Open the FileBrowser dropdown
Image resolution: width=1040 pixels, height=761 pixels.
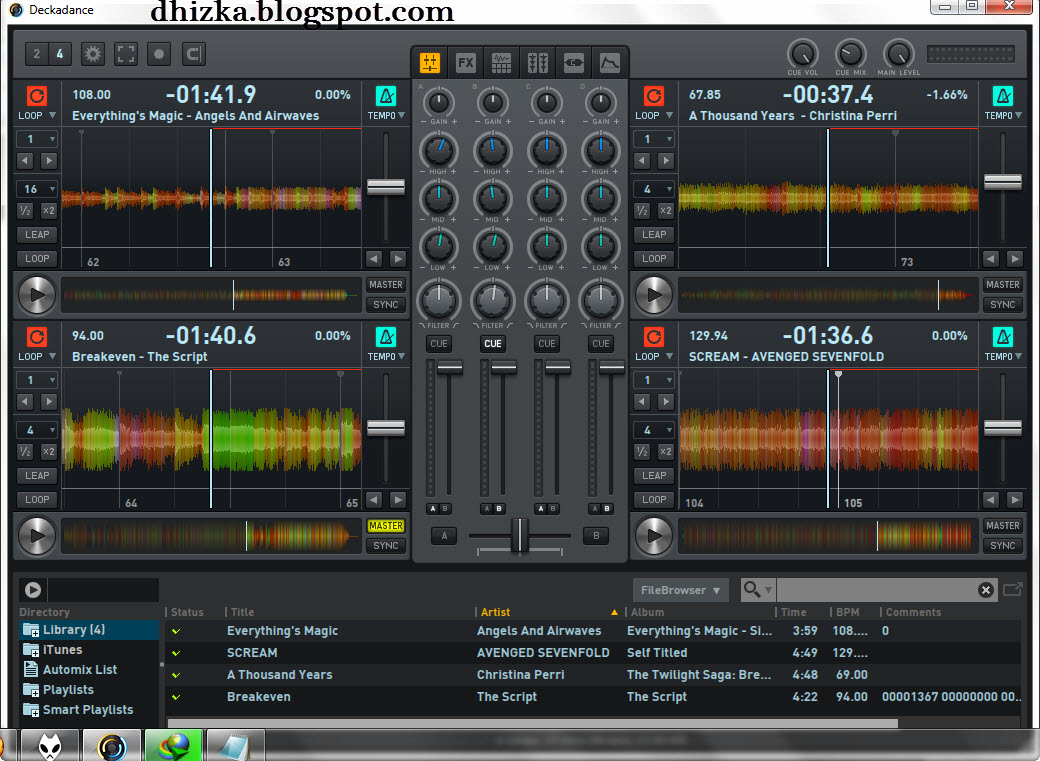(681, 590)
